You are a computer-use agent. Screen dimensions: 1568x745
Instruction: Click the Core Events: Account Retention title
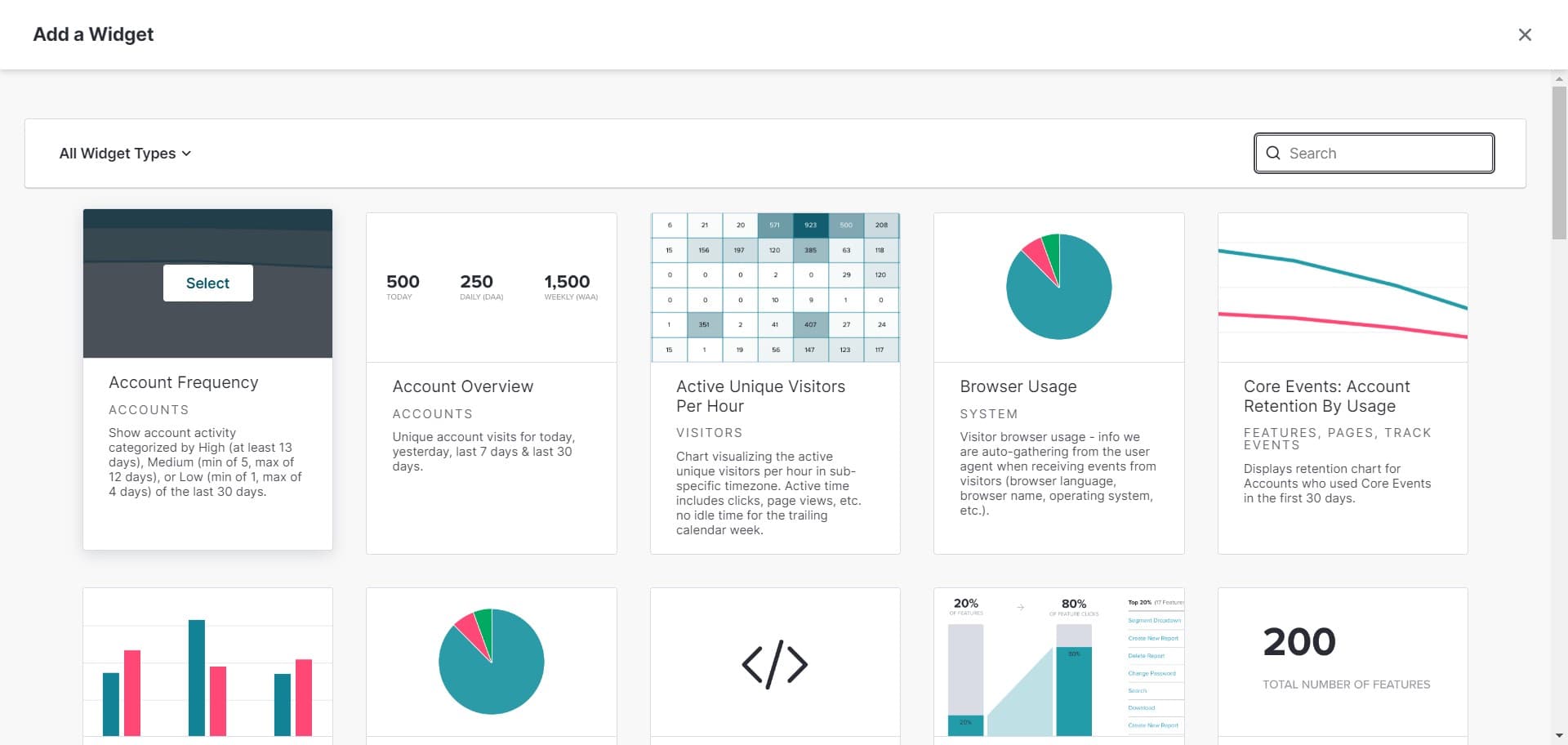1326,396
